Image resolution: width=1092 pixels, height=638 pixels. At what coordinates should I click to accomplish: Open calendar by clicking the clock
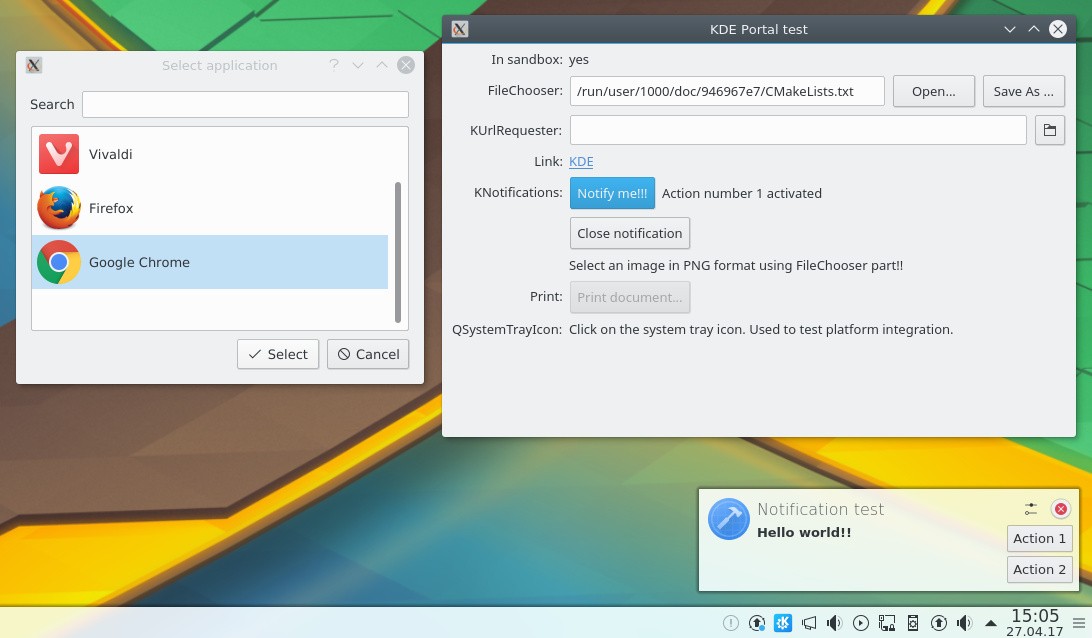click(1035, 622)
